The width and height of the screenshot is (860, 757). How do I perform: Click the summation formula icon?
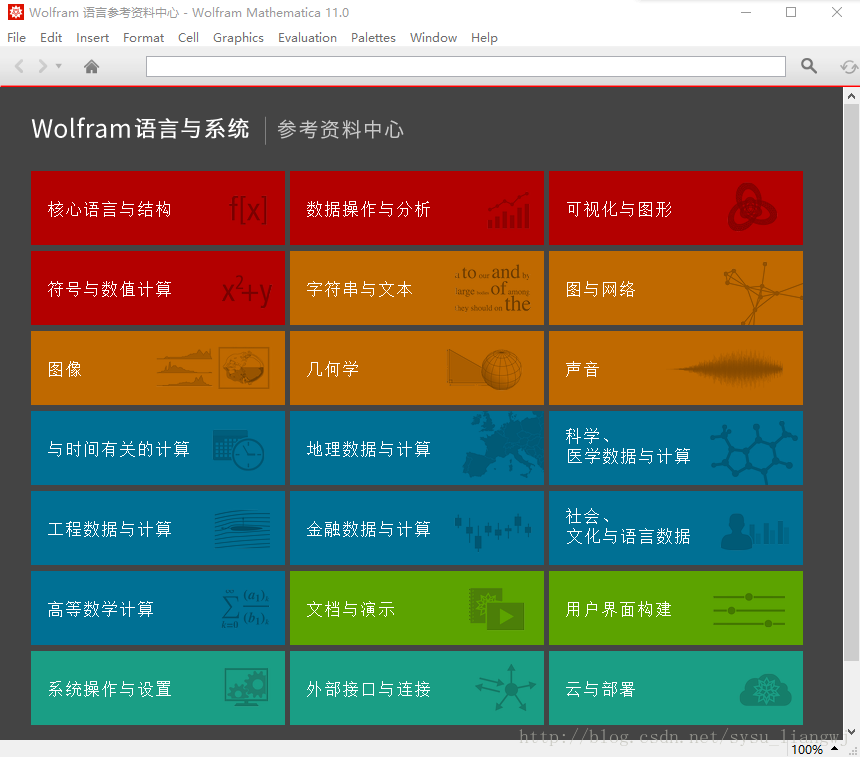coord(245,608)
